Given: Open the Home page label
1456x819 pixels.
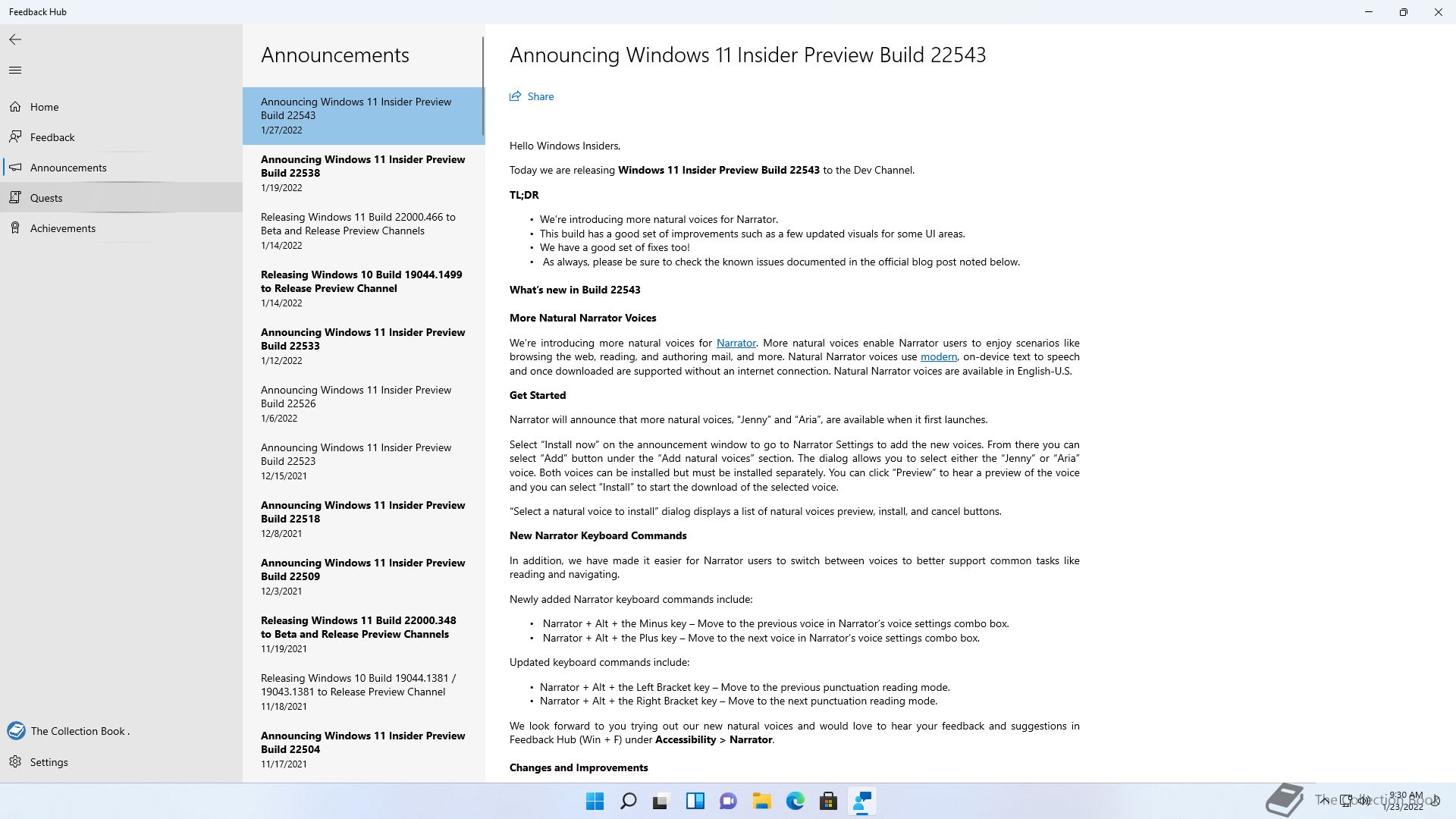Looking at the screenshot, I should click(x=44, y=107).
